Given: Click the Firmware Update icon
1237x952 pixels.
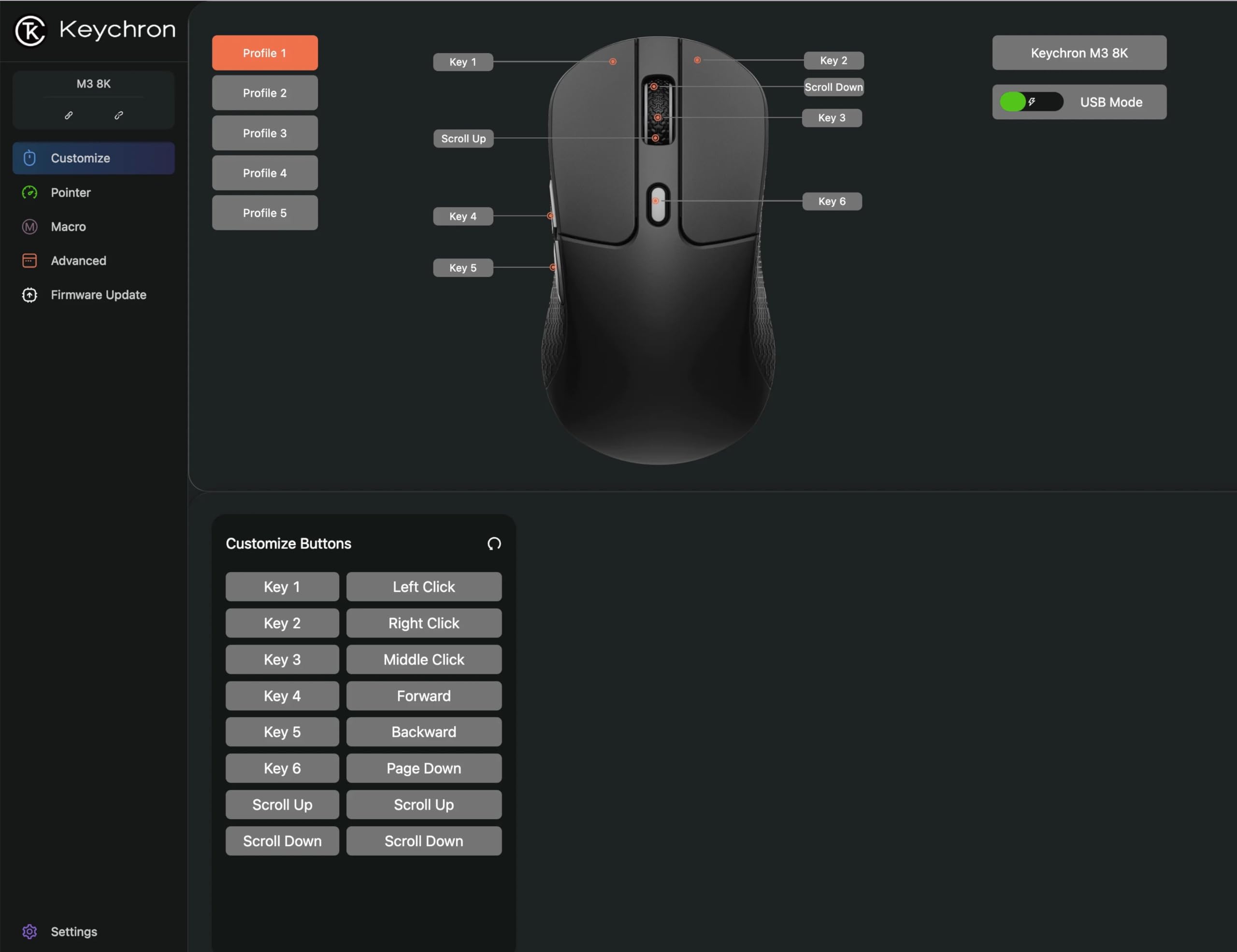Looking at the screenshot, I should point(29,295).
